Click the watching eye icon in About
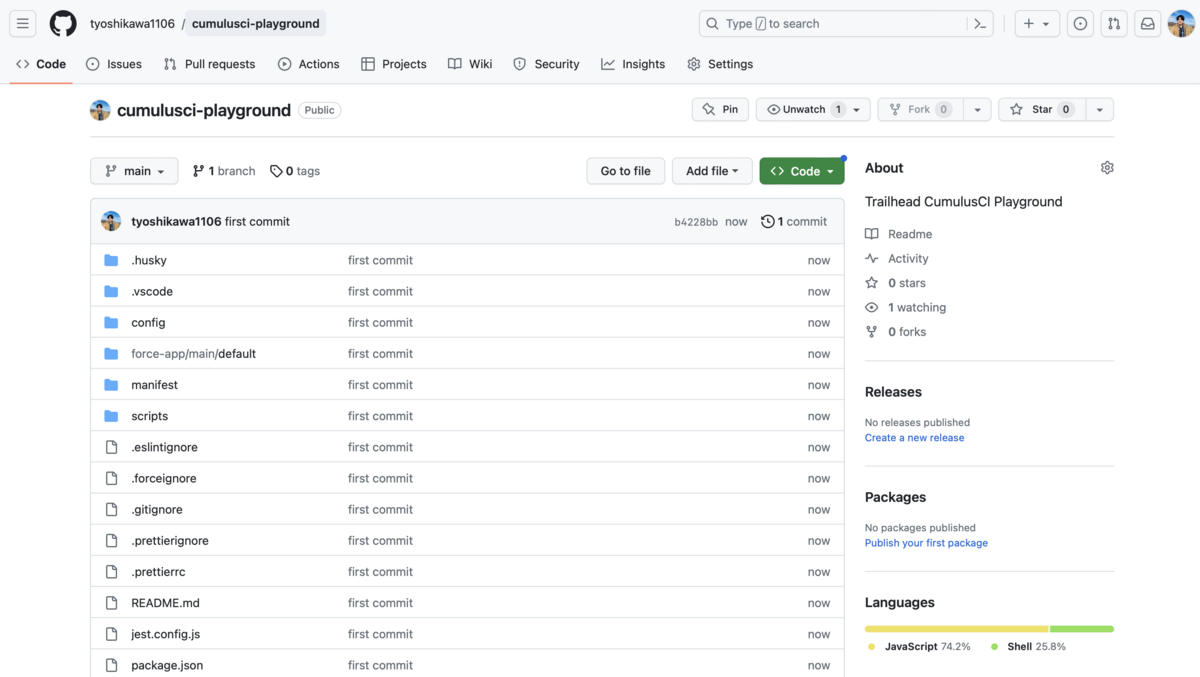The image size is (1200, 677). pyautogui.click(x=872, y=307)
